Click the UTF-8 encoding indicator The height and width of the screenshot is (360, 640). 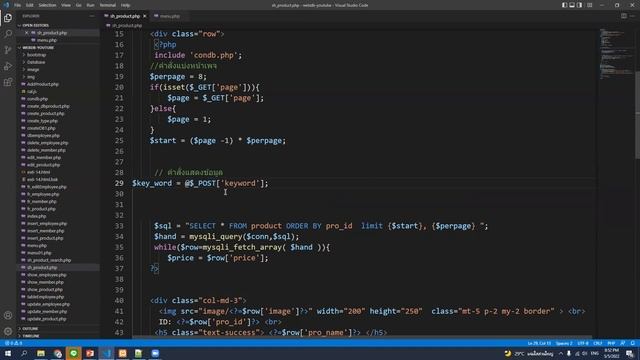583,343
